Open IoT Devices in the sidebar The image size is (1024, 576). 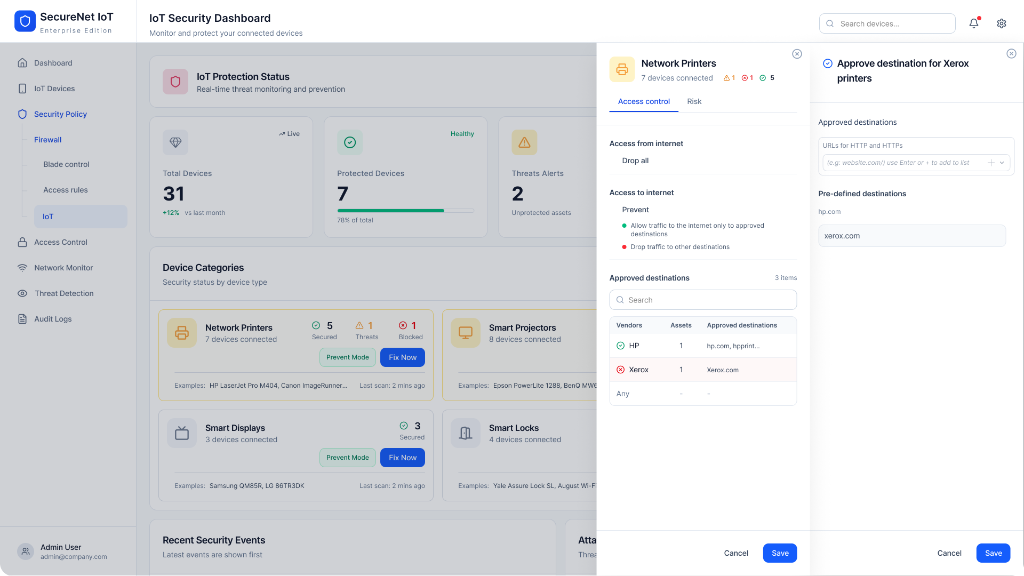click(54, 89)
